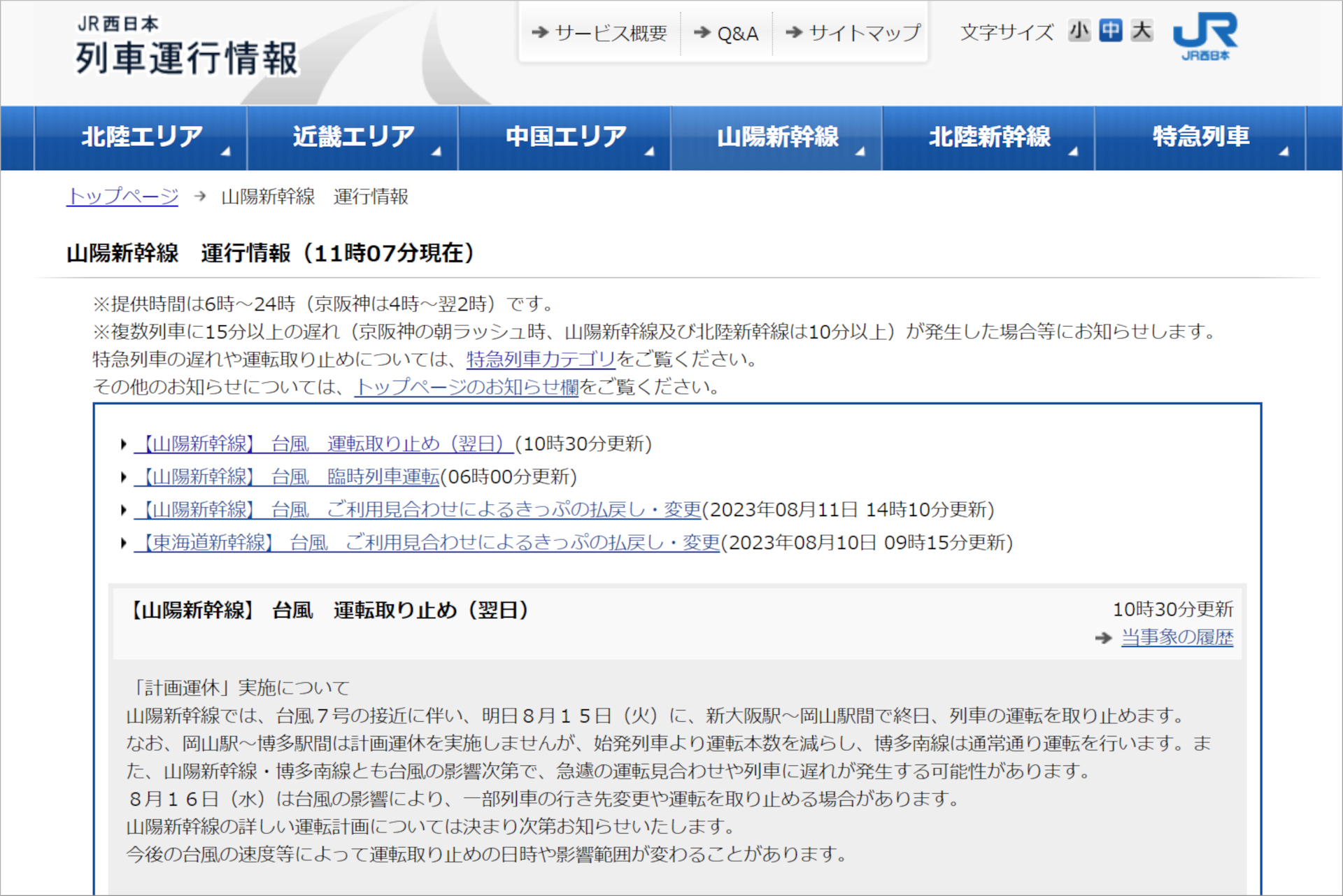Click bullet triangle beside 運転取り止め(翌日) link
Image resolution: width=1343 pixels, height=896 pixels.
pos(124,444)
